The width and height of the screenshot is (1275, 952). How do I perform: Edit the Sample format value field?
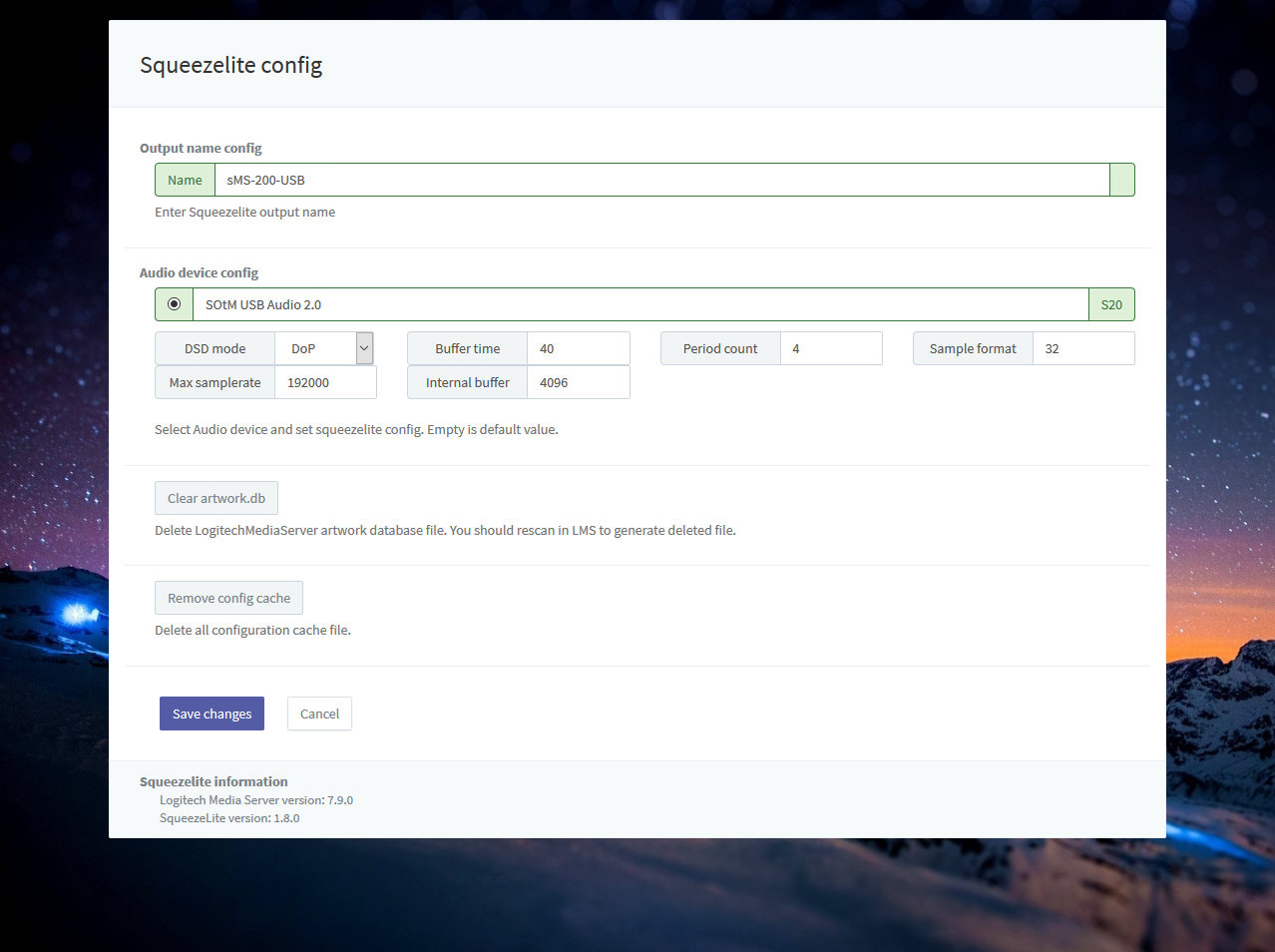[x=1082, y=348]
